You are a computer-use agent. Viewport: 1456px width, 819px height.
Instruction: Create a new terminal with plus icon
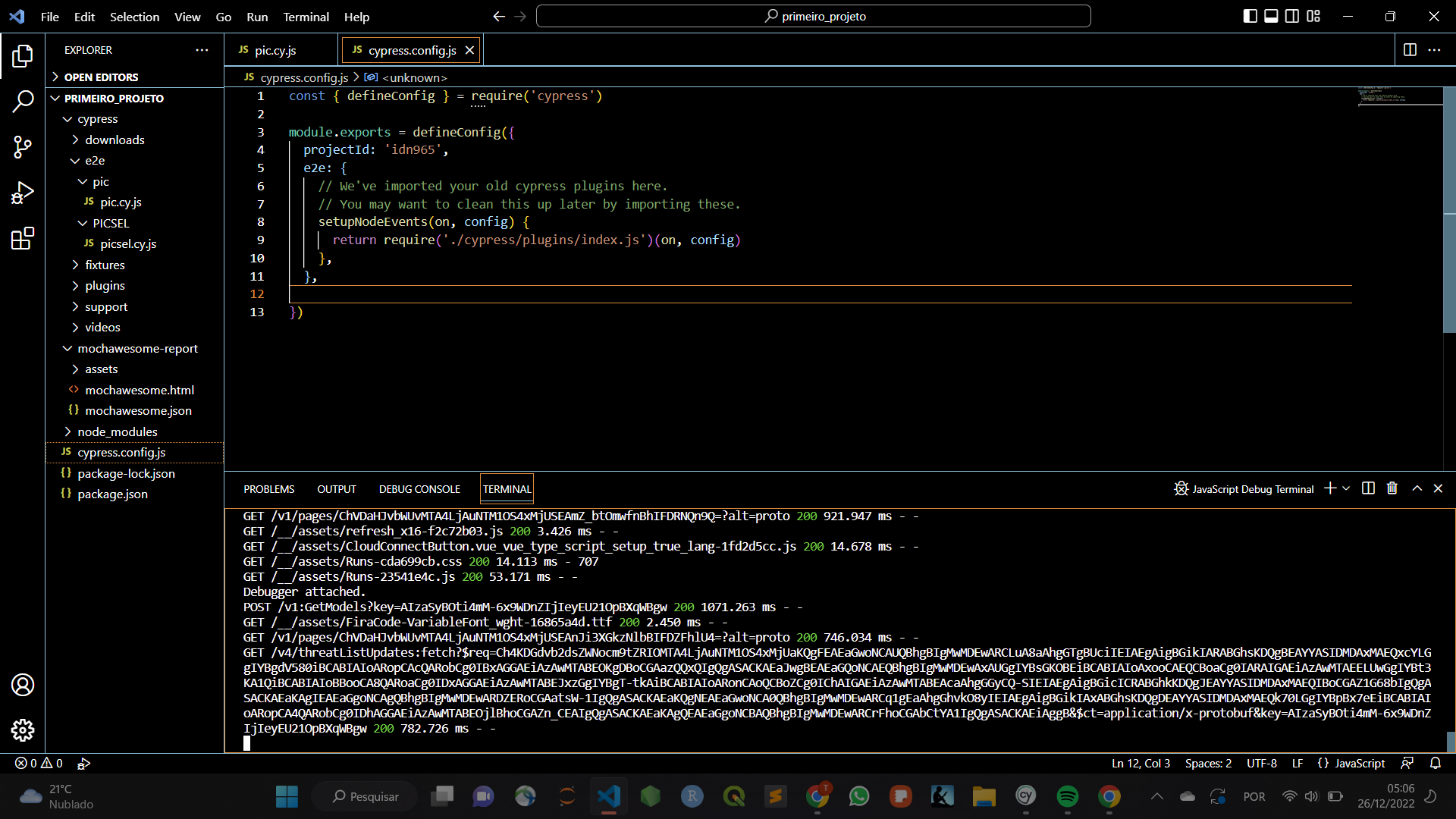coord(1330,488)
